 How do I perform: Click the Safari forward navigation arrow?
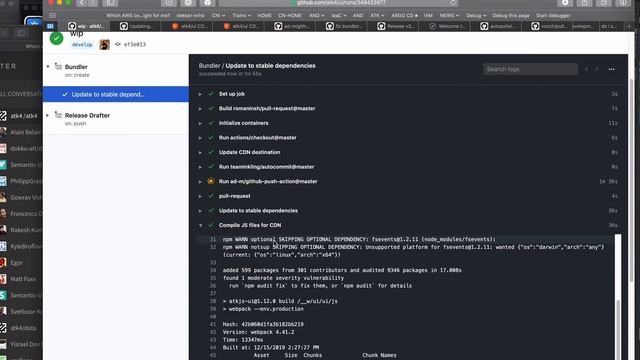click(x=93, y=3)
